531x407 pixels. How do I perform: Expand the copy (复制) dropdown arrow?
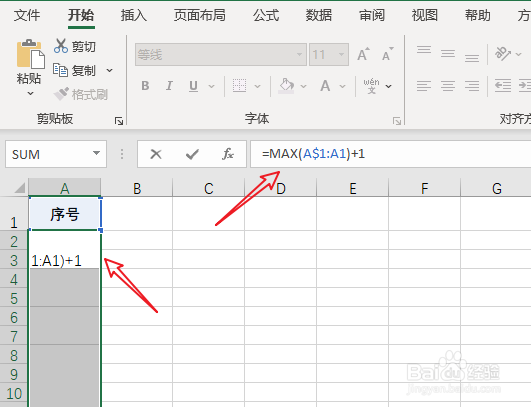pyautogui.click(x=109, y=70)
